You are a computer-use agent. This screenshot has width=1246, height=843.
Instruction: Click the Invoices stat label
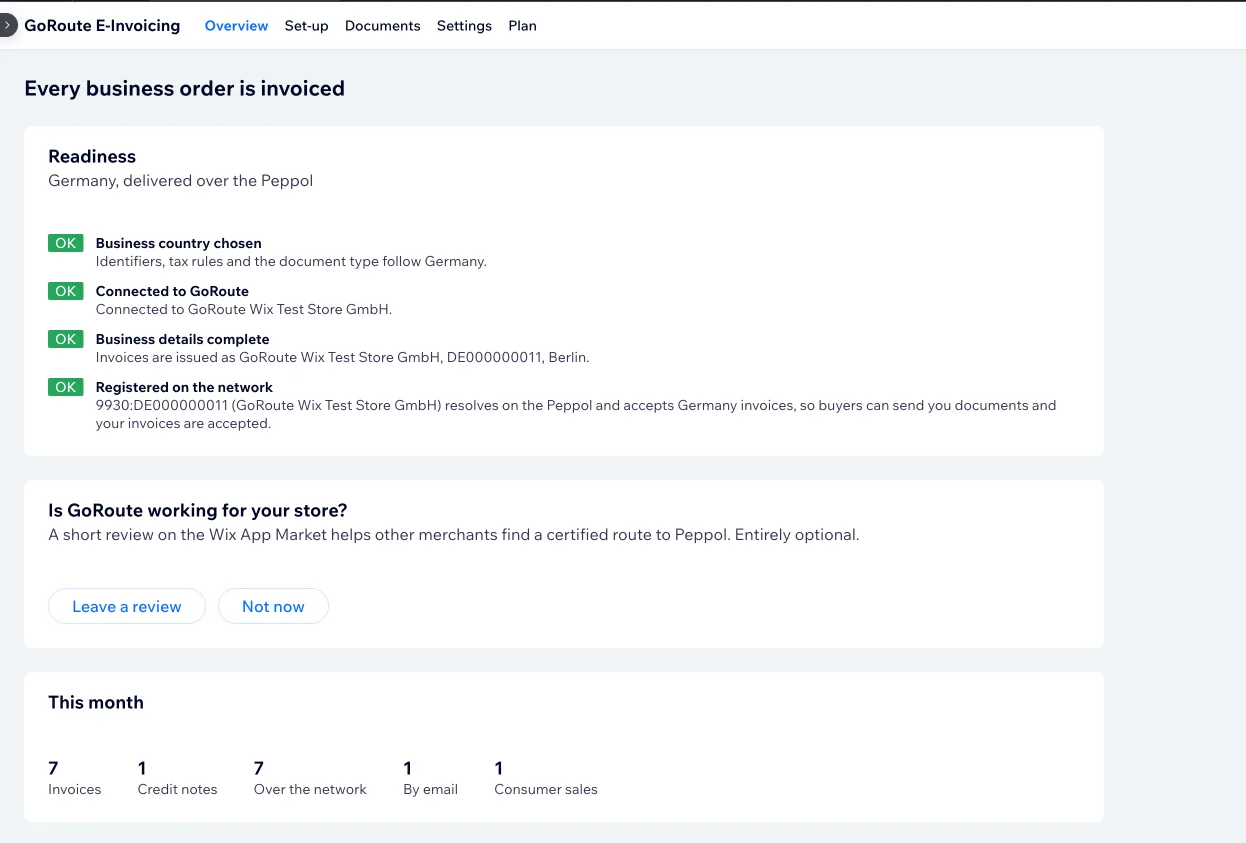[75, 789]
